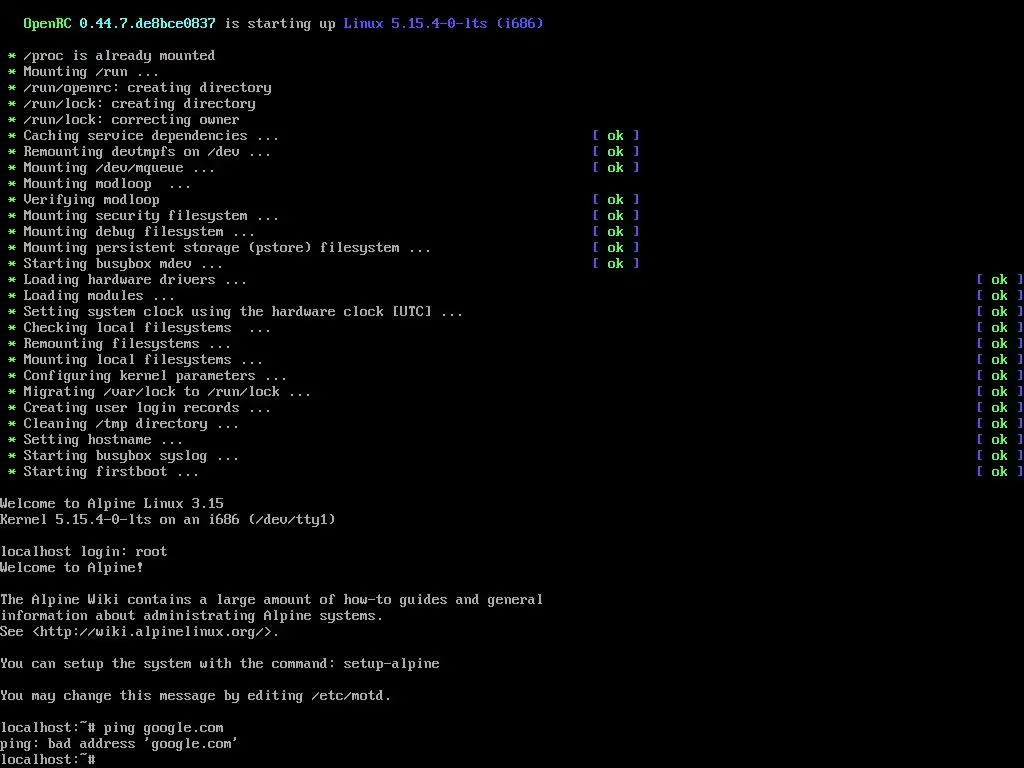Click the 'Mounting /run ...' line
The image size is (1024, 768).
pyautogui.click(x=91, y=72)
